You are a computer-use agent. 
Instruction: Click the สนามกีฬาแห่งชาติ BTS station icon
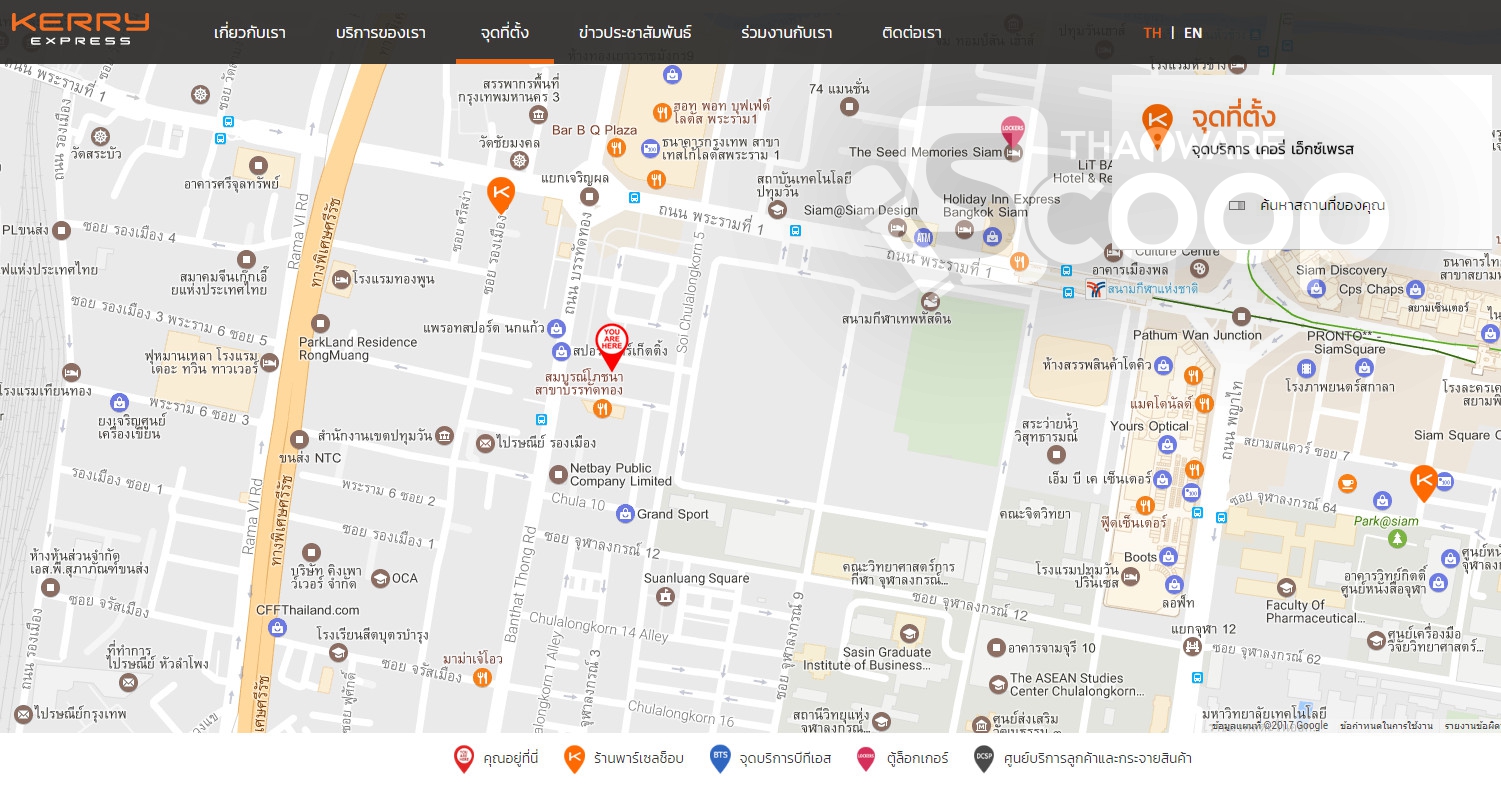pos(1096,289)
